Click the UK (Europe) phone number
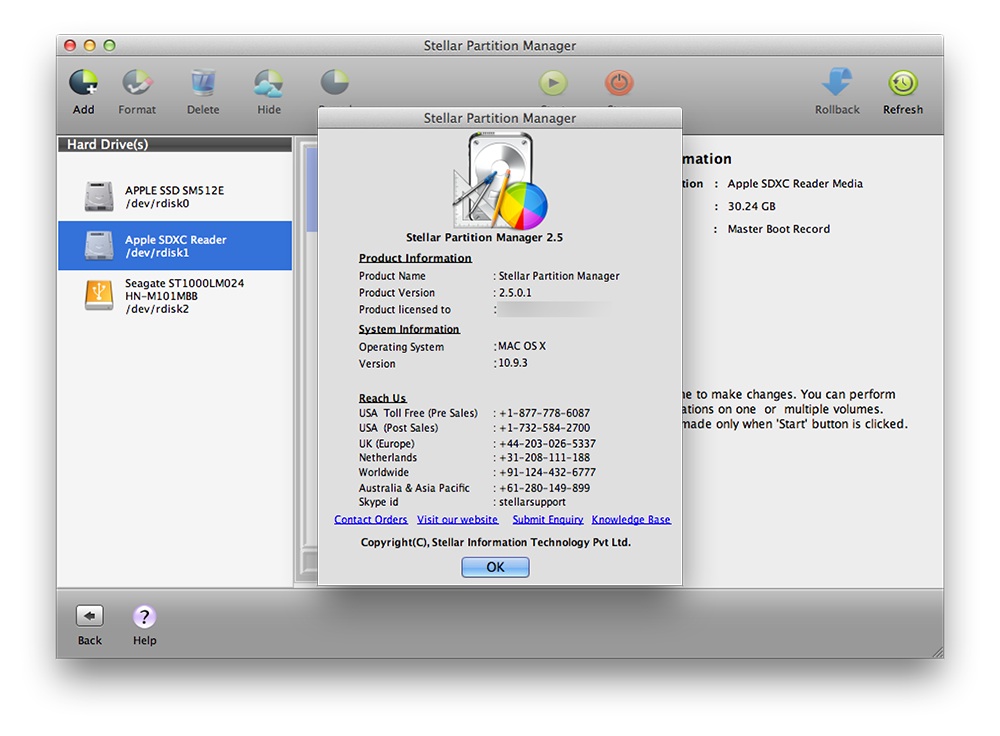 coord(547,443)
